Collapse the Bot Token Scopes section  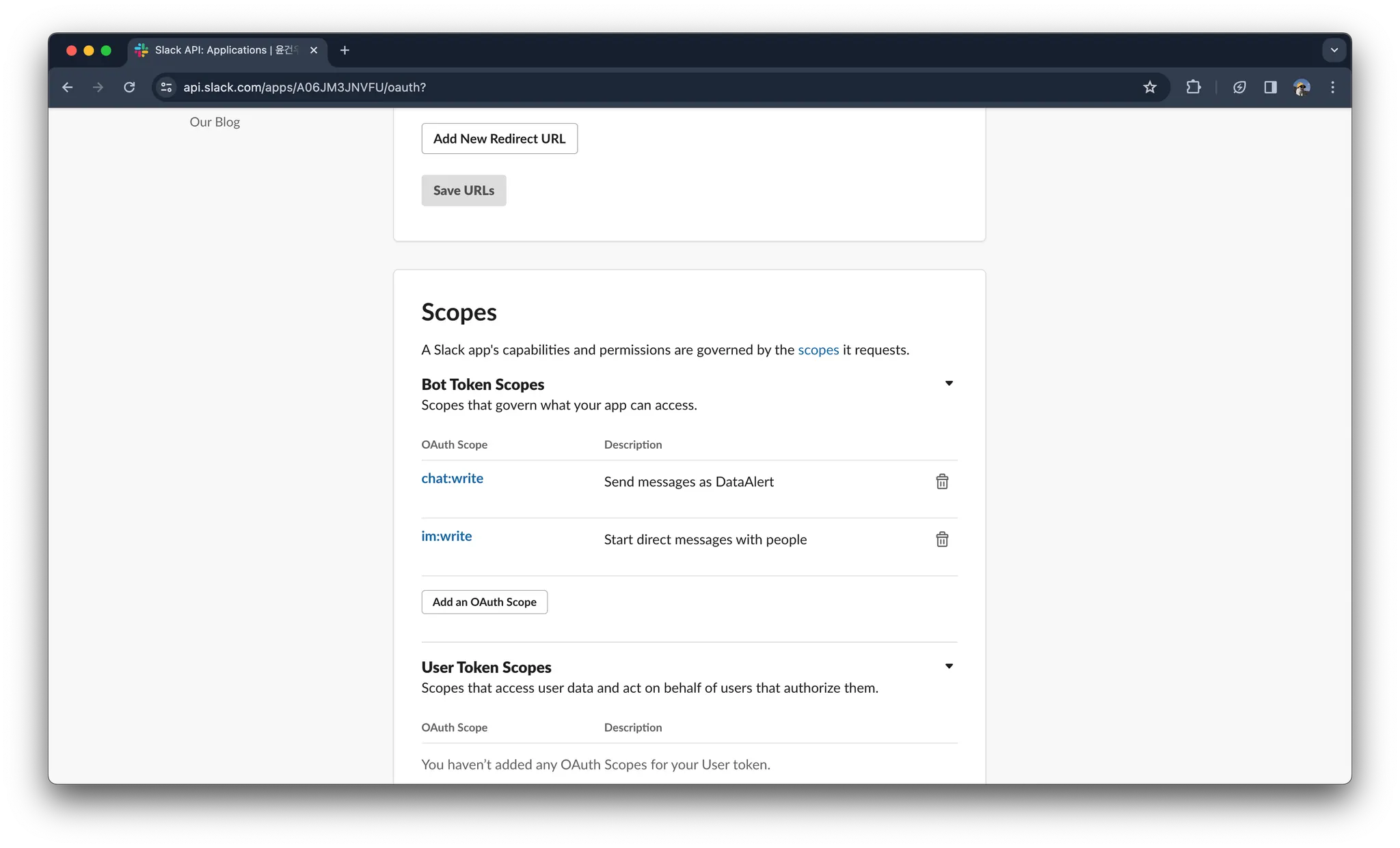click(949, 384)
